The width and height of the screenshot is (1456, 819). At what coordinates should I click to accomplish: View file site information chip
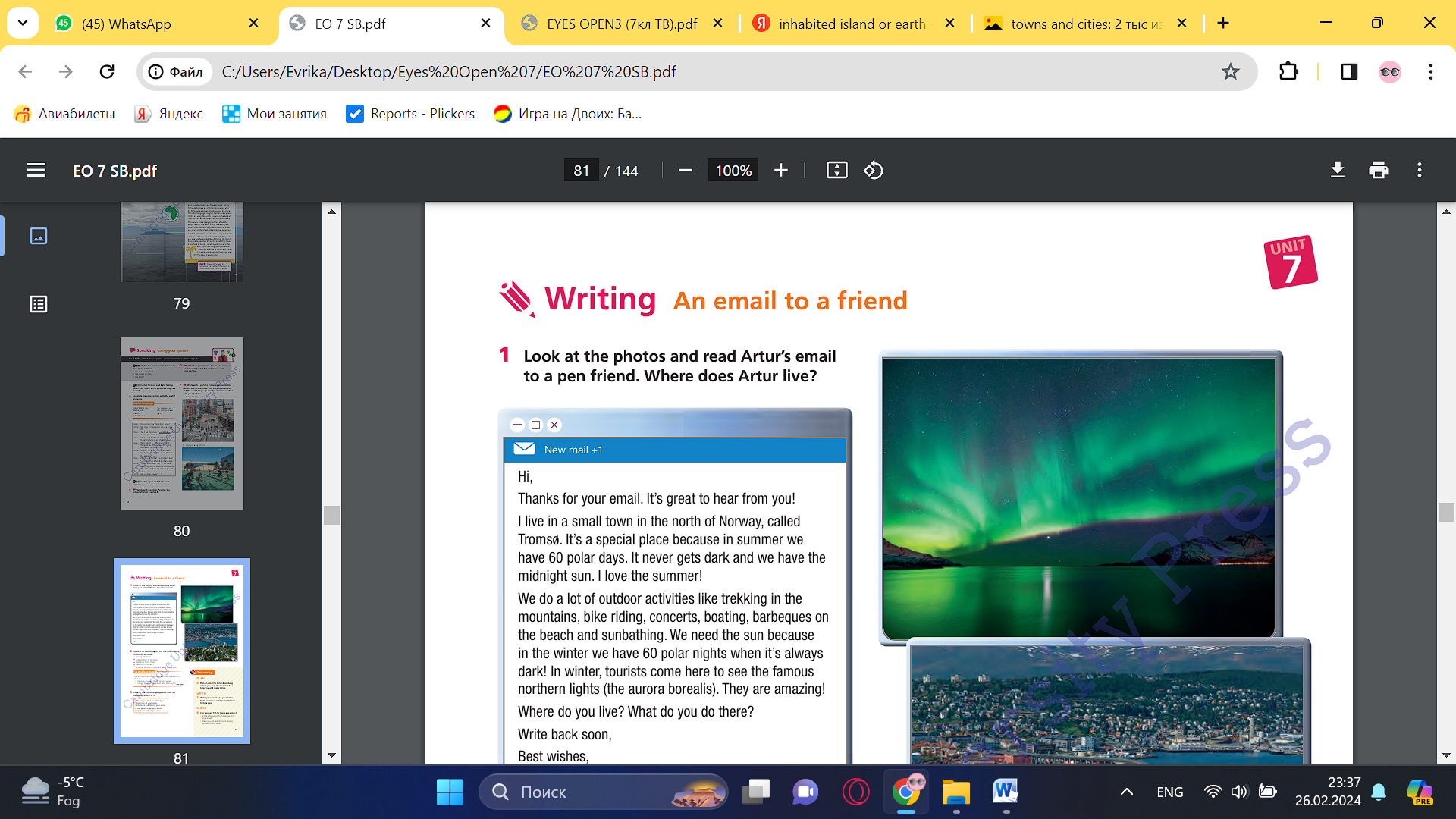pos(176,71)
